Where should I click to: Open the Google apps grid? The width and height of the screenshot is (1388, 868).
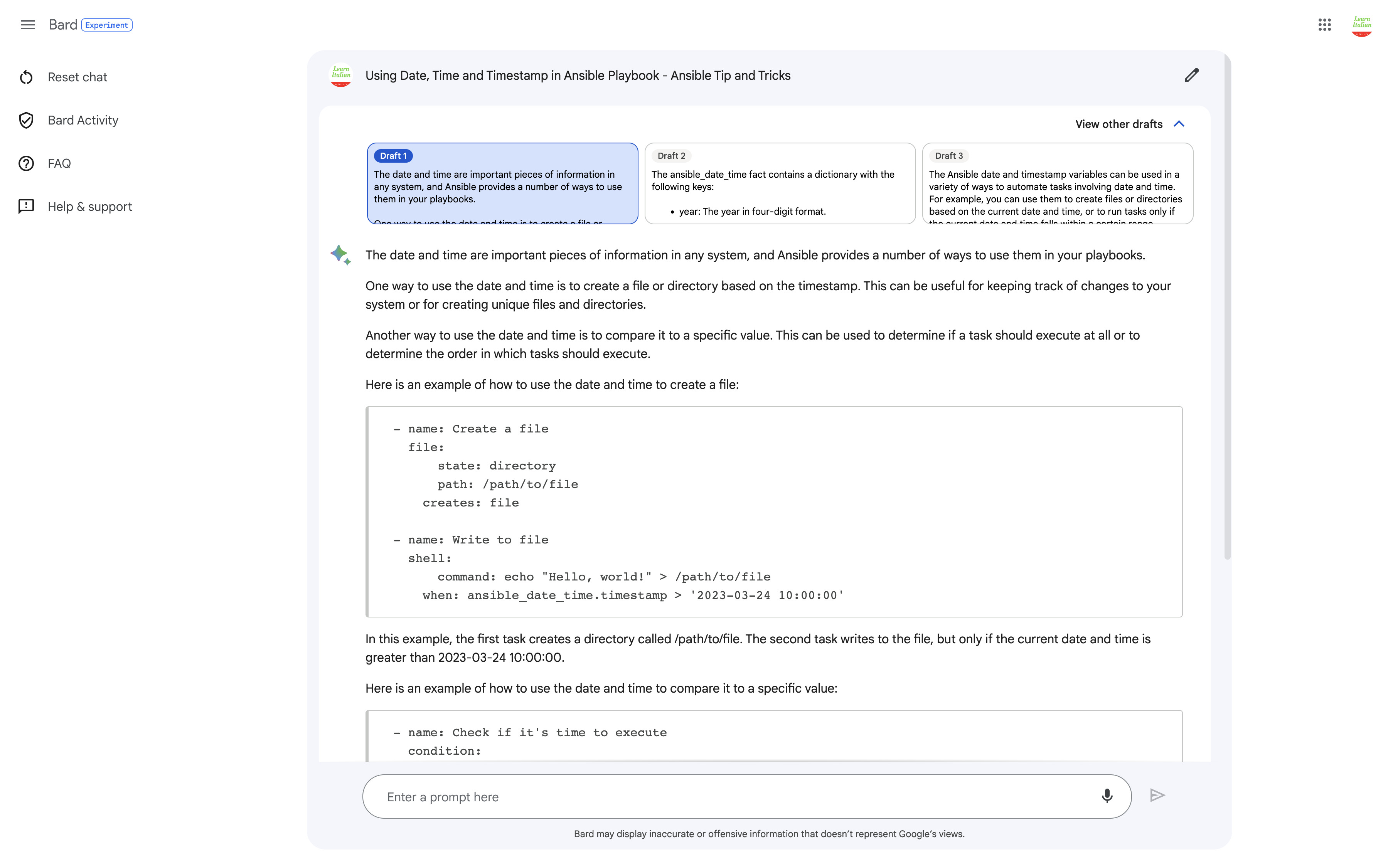[1325, 25]
